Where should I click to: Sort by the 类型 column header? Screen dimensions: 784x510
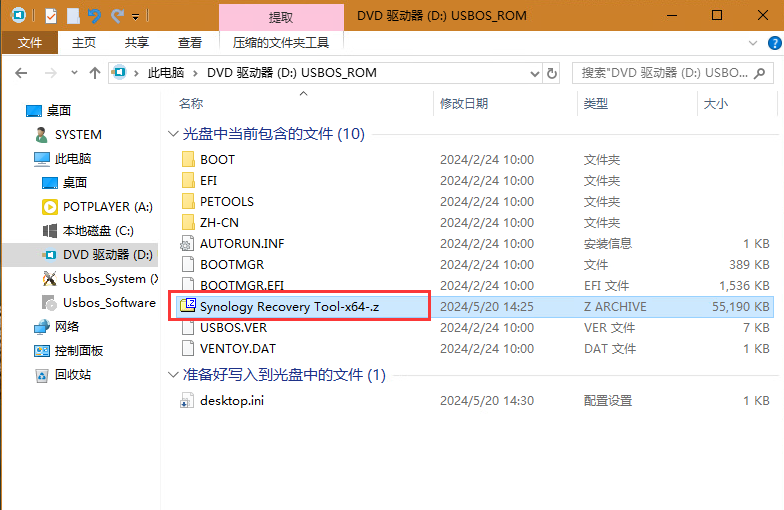click(596, 104)
